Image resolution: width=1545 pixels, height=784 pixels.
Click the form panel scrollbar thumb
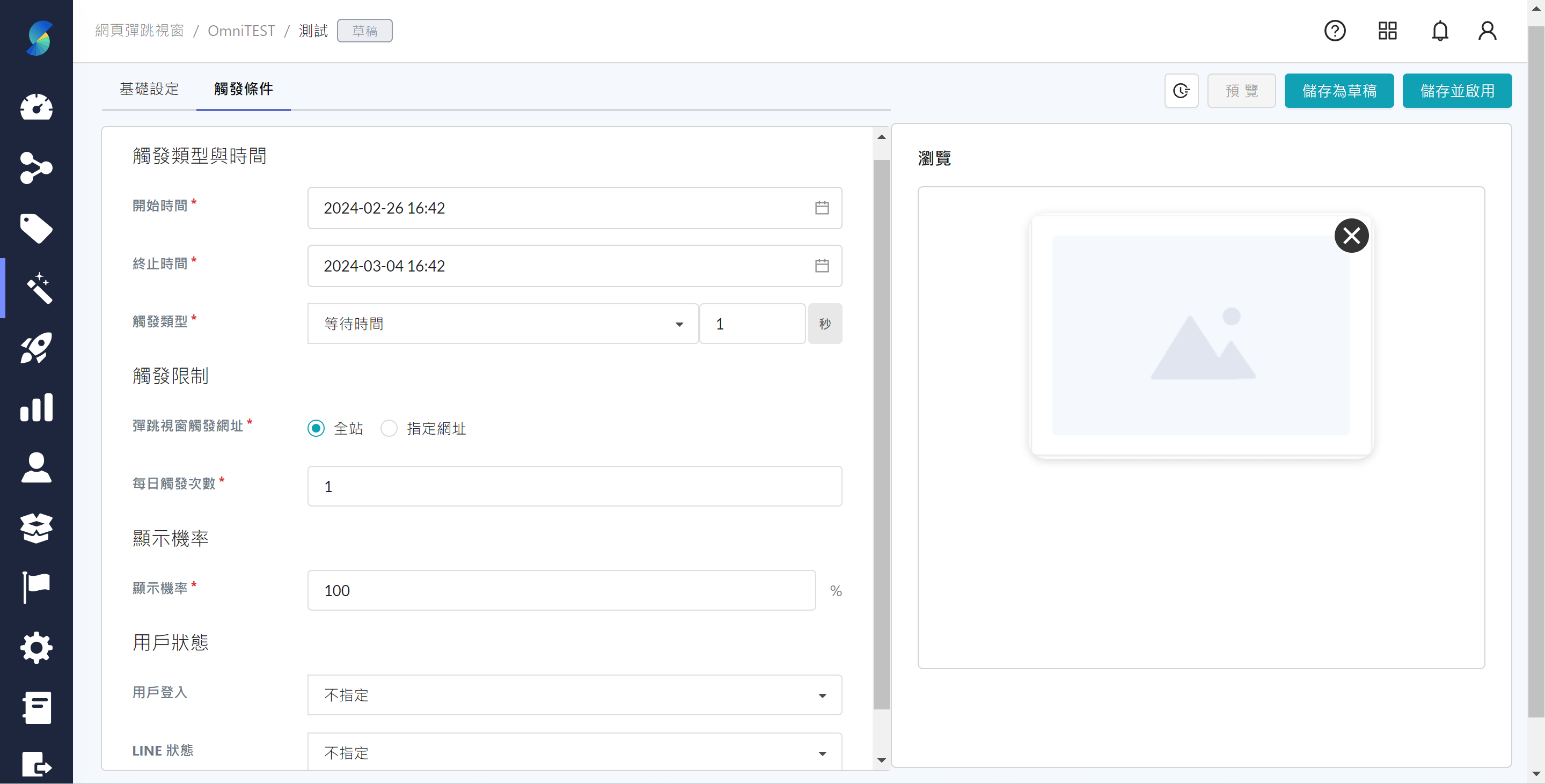coord(881,434)
